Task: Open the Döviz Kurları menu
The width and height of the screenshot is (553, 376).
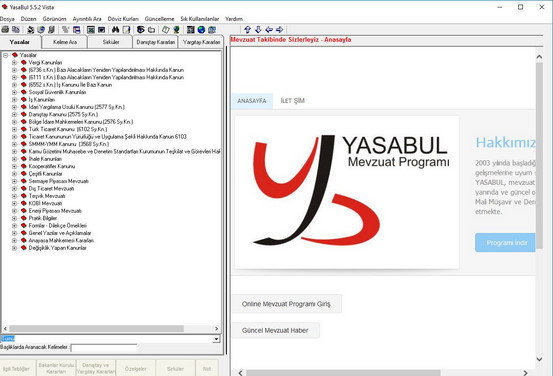Action: pos(123,19)
